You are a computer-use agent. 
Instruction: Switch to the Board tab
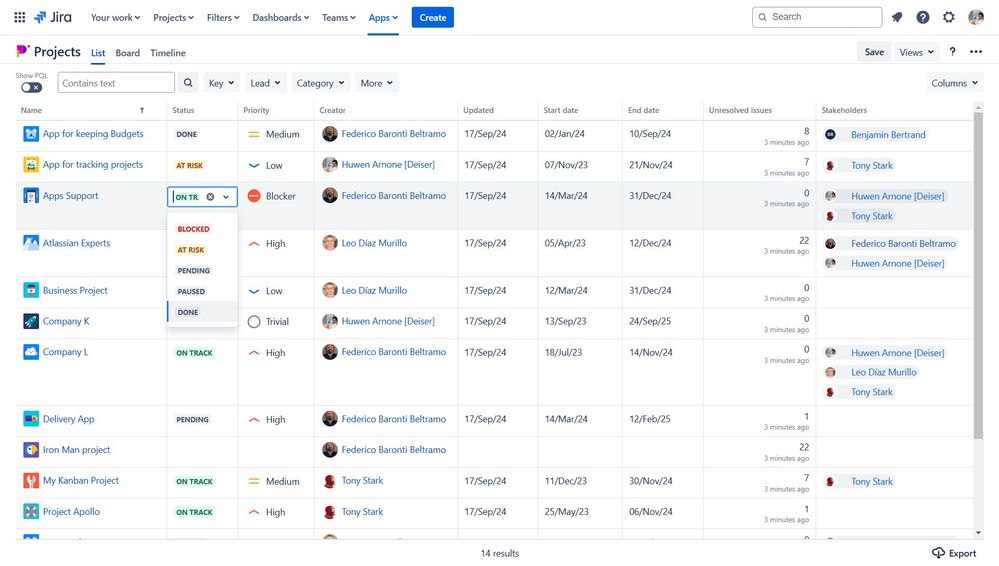(127, 53)
